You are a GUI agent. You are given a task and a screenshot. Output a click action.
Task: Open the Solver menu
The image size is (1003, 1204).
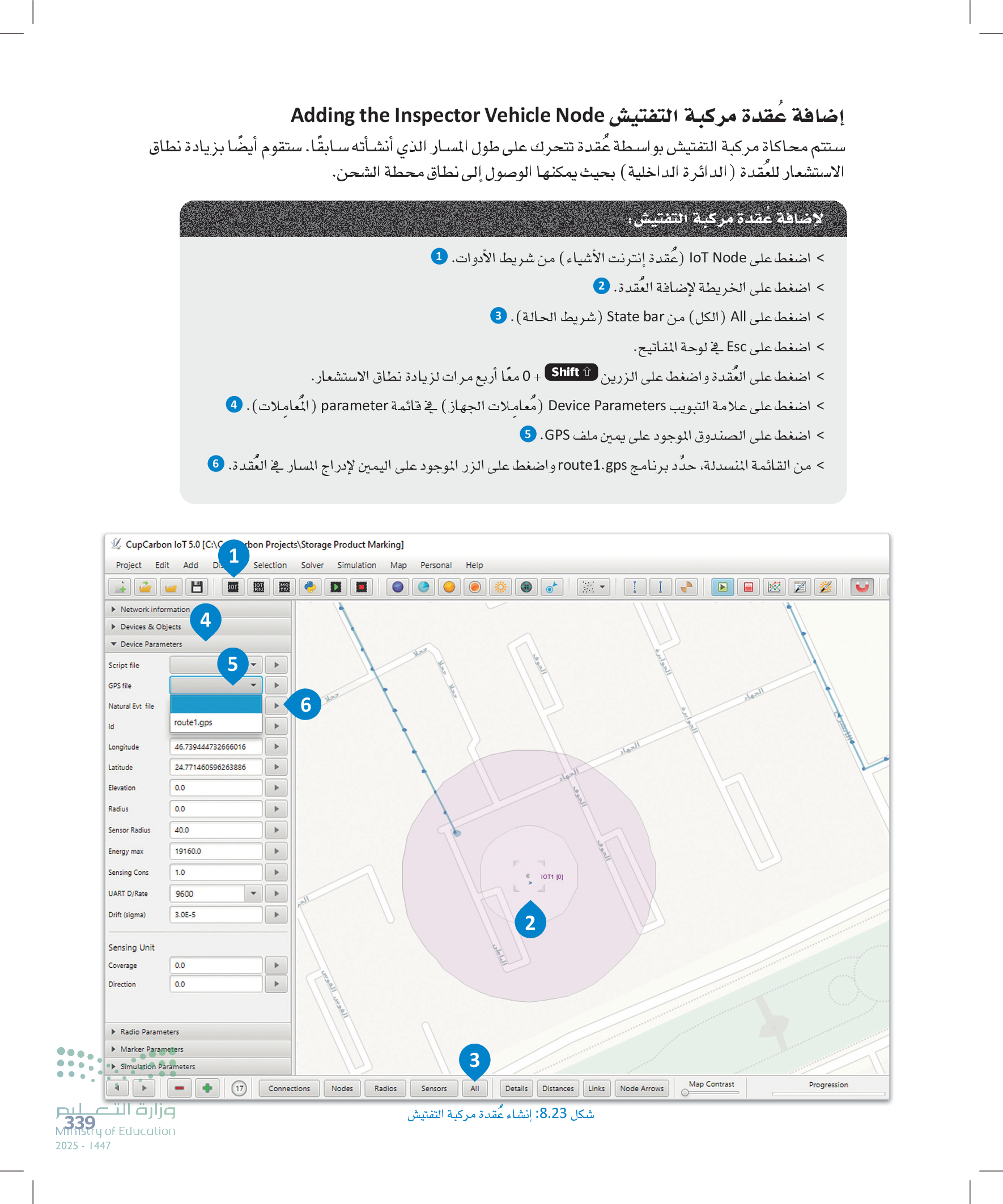pos(312,565)
